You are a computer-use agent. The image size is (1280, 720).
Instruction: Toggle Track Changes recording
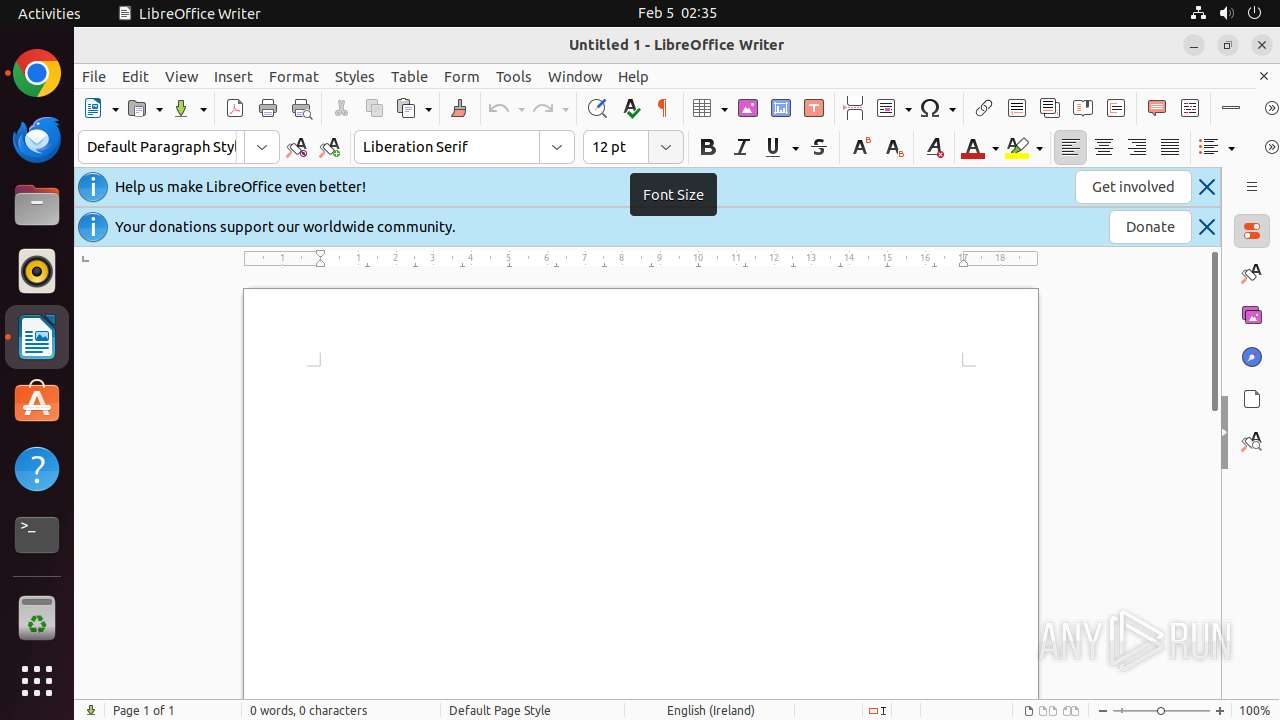tap(1190, 109)
